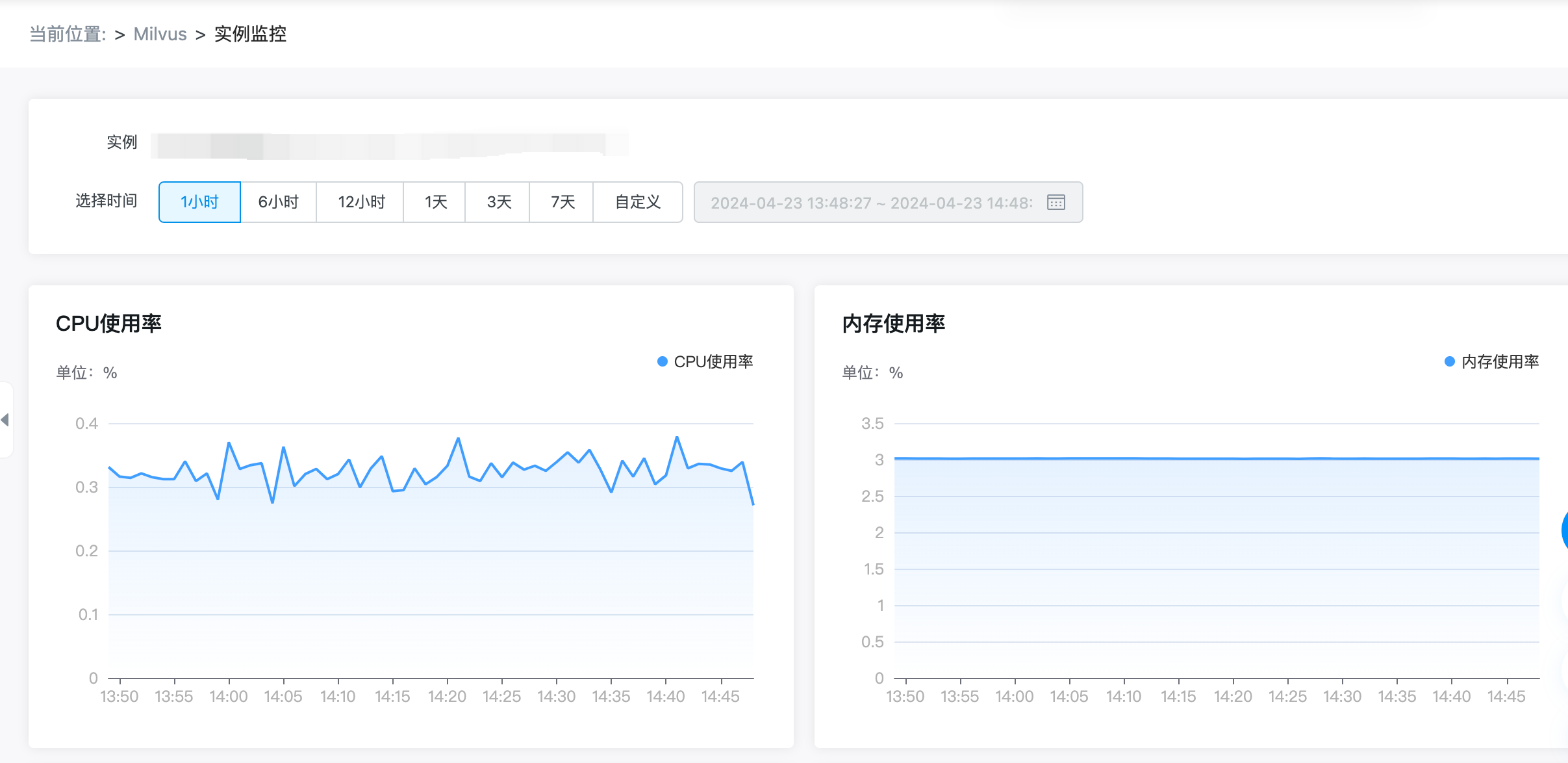The image size is (1568, 763).
Task: Expand the collapsed left sidebar arrow
Action: (x=5, y=420)
